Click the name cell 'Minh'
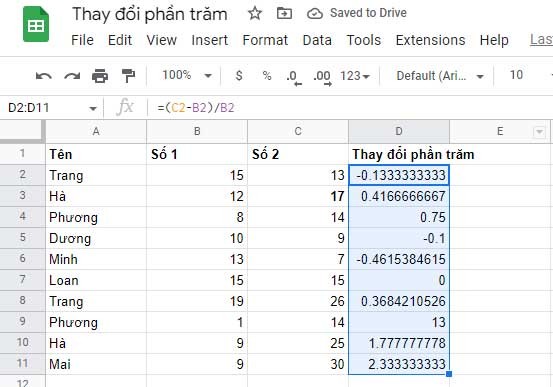Image resolution: width=553 pixels, height=387 pixels. [x=96, y=259]
